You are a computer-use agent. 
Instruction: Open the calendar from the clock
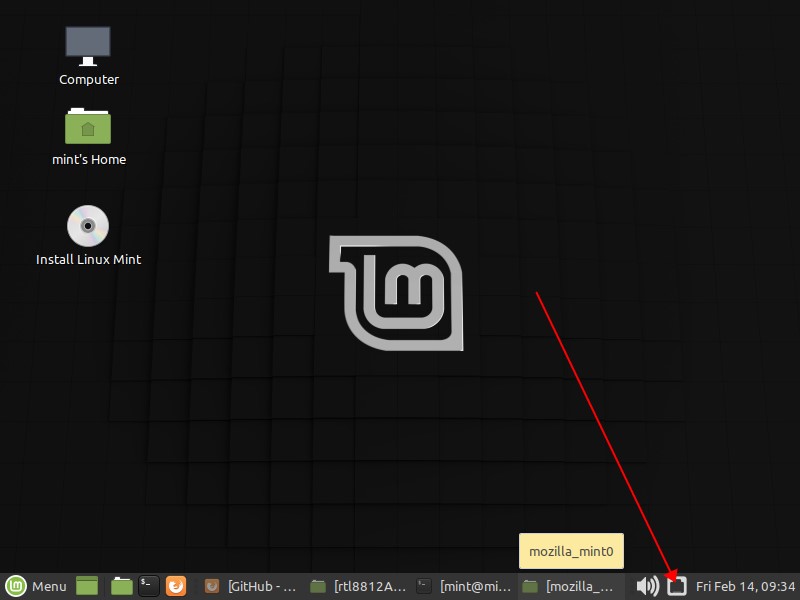745,586
